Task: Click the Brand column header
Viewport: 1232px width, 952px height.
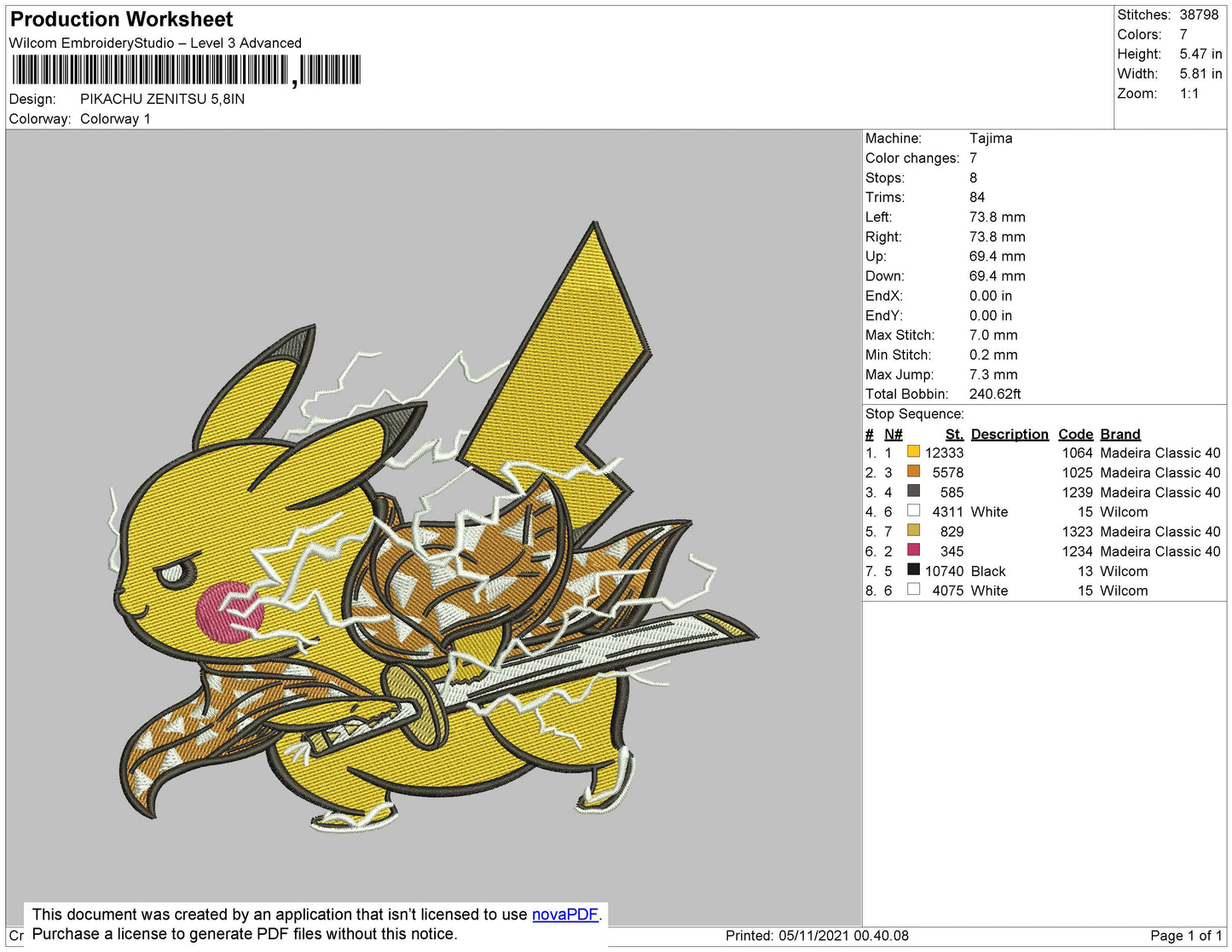Action: (x=1119, y=434)
